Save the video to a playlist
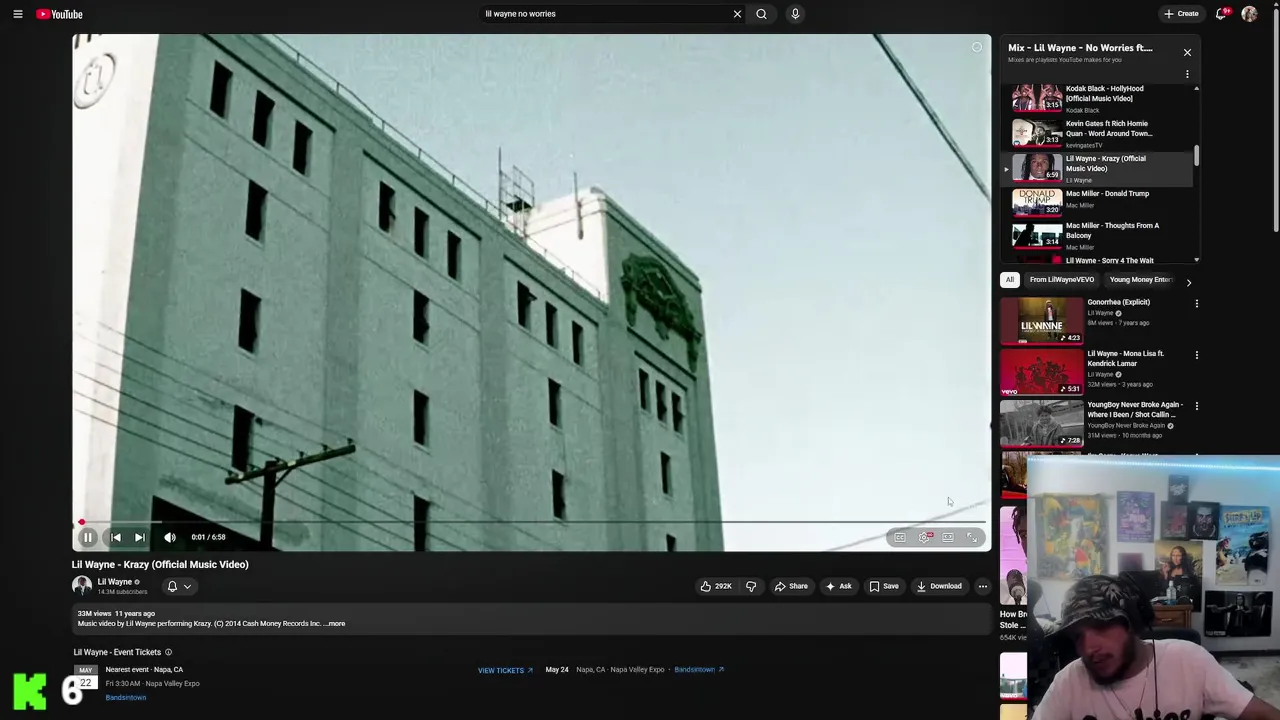The image size is (1280, 720). click(884, 586)
